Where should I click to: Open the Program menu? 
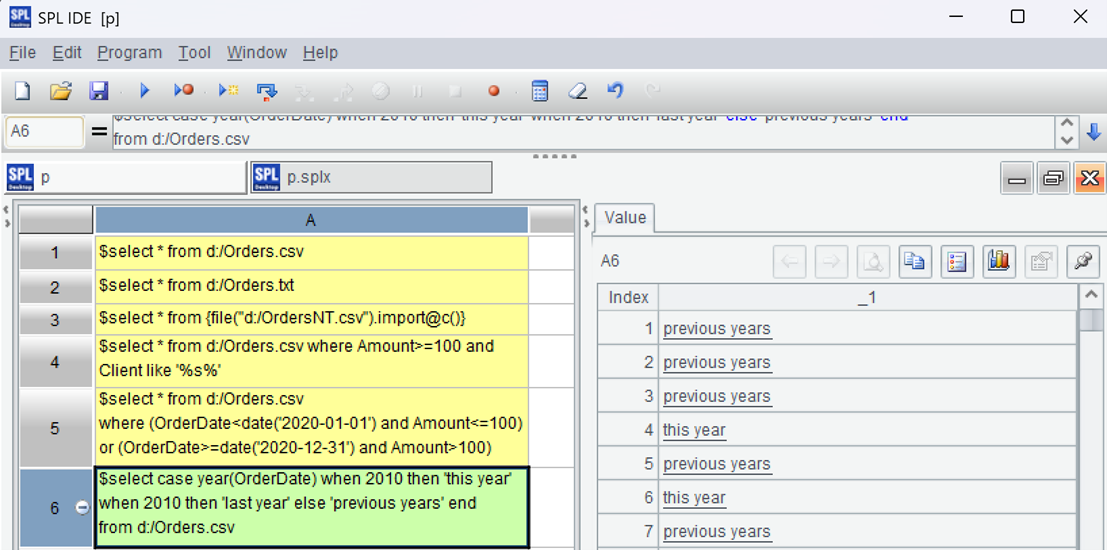[129, 53]
